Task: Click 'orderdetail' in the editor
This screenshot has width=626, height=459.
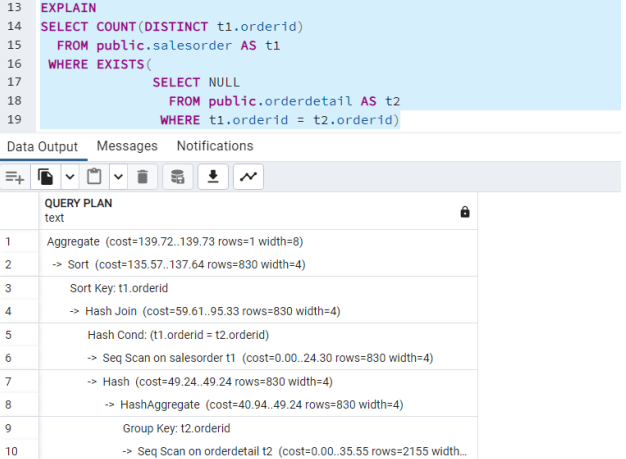Action: [x=308, y=101]
